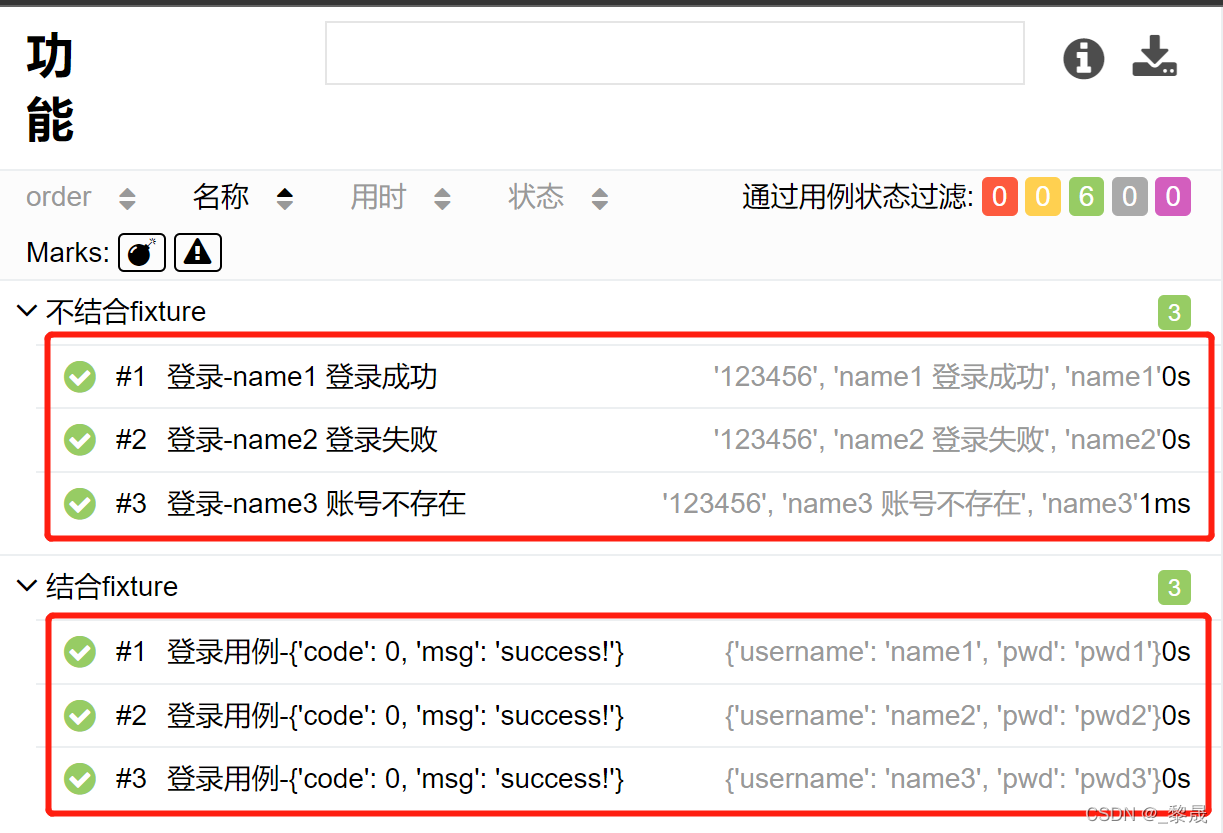Toggle the red failed status filter

point(999,196)
